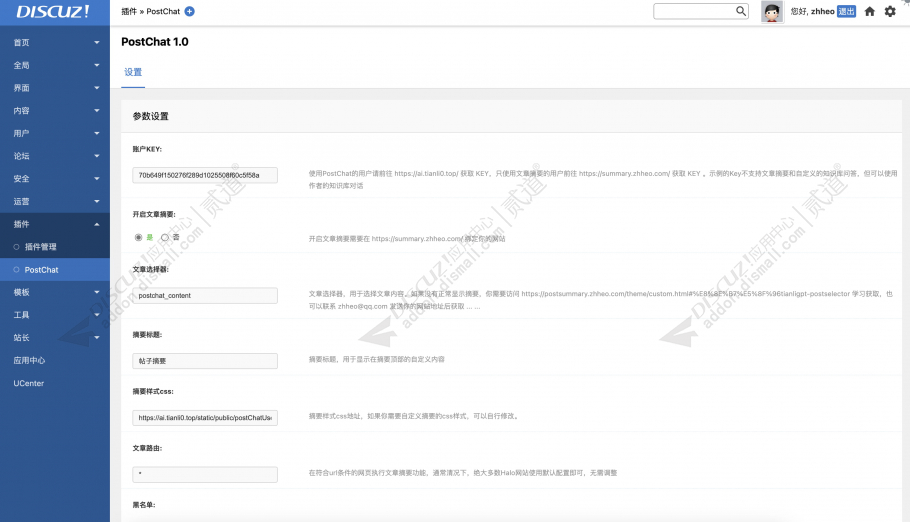Open 插件管理 in the sidebar

pyautogui.click(x=55, y=247)
